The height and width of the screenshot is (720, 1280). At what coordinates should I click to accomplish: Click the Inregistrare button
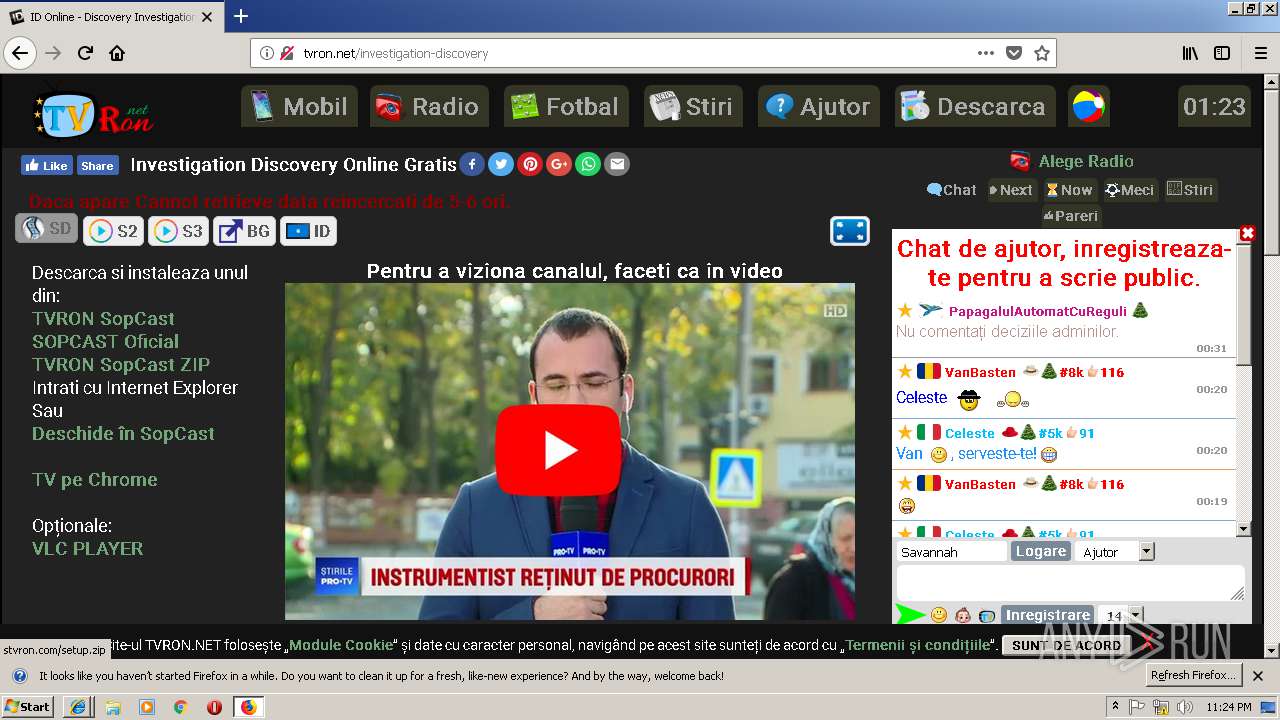point(1047,615)
